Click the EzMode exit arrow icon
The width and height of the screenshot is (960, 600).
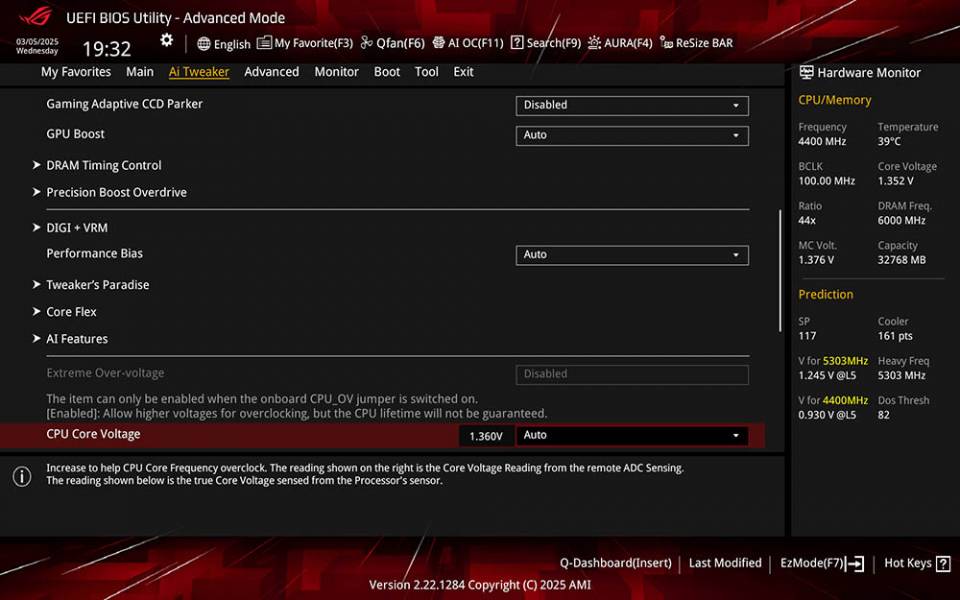point(855,563)
